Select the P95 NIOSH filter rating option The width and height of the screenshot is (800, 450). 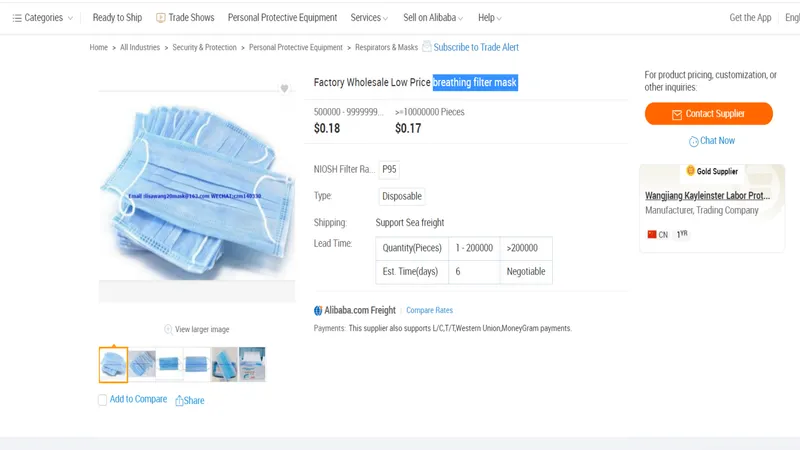click(x=389, y=170)
